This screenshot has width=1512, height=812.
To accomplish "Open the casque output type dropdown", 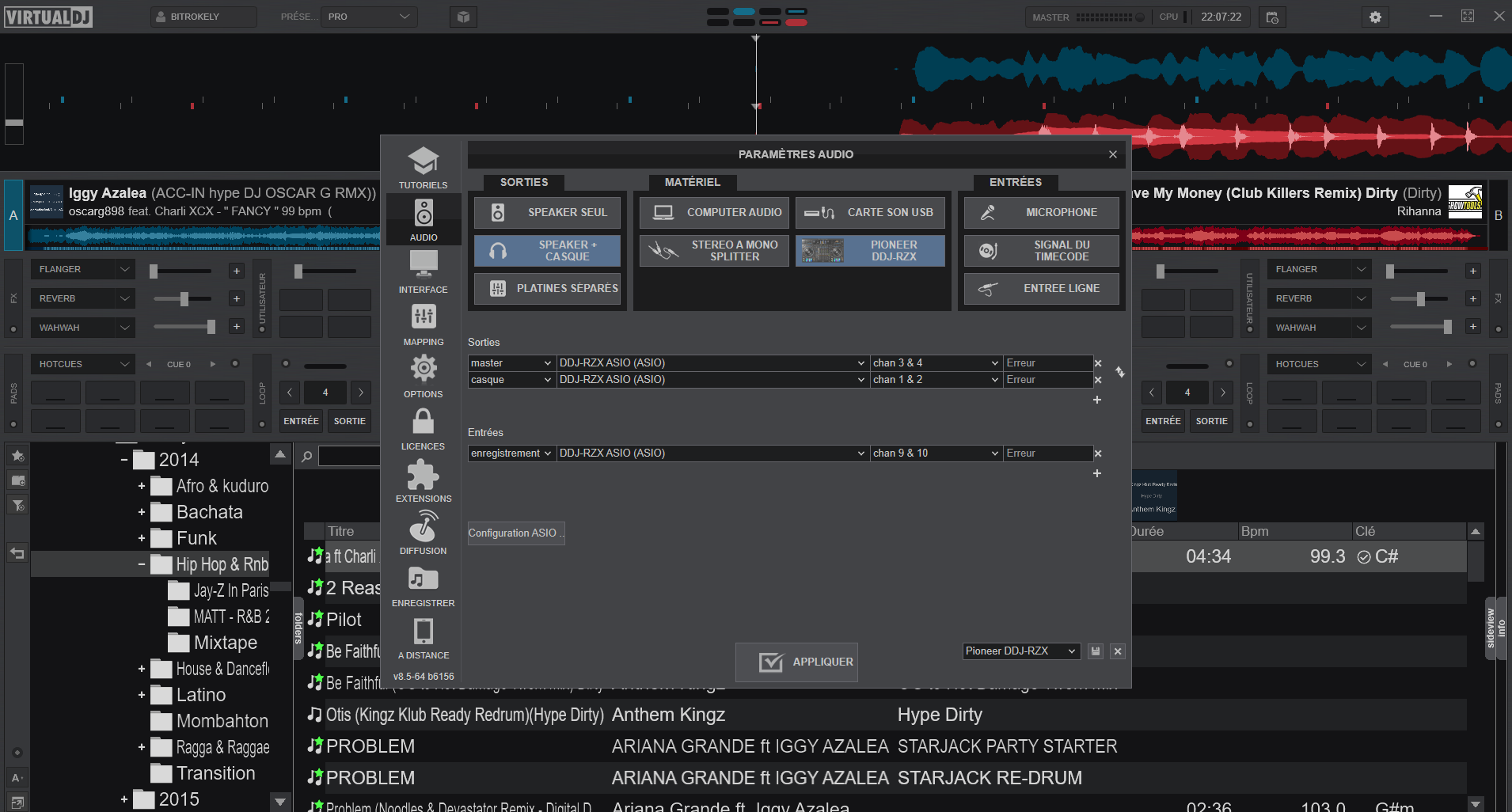I will pos(511,380).
